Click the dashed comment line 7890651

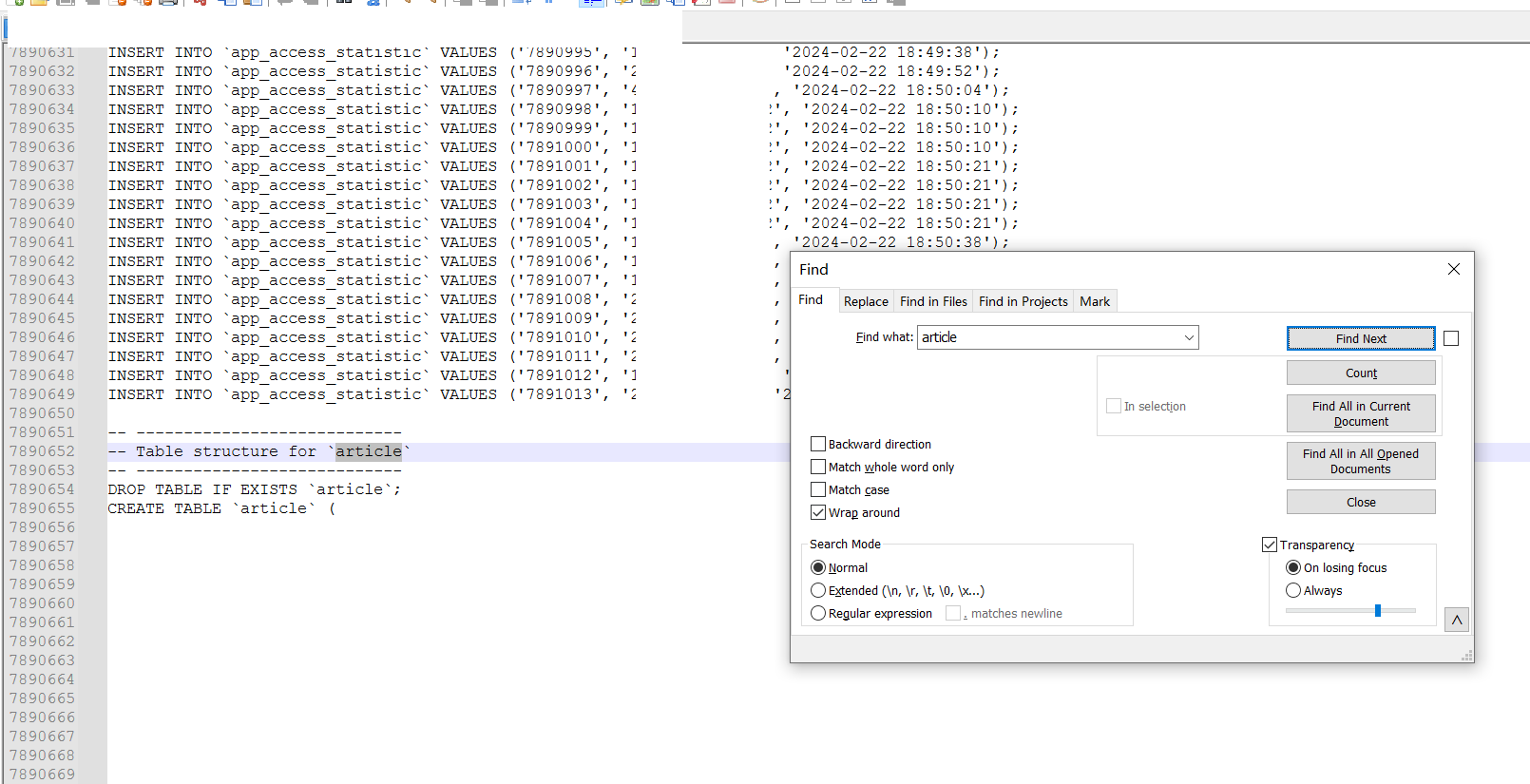[255, 432]
